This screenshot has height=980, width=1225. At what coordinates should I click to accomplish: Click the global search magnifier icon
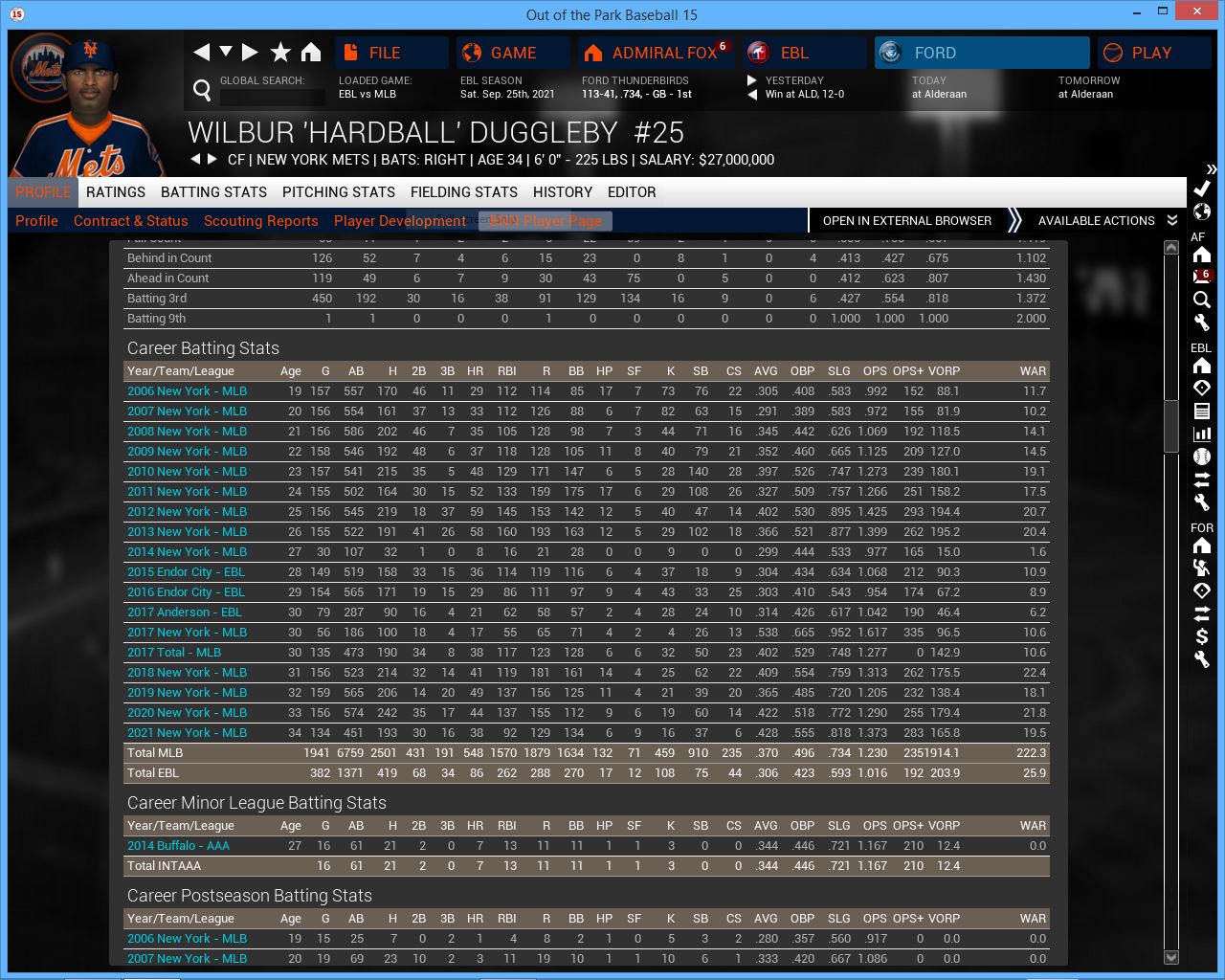click(202, 90)
